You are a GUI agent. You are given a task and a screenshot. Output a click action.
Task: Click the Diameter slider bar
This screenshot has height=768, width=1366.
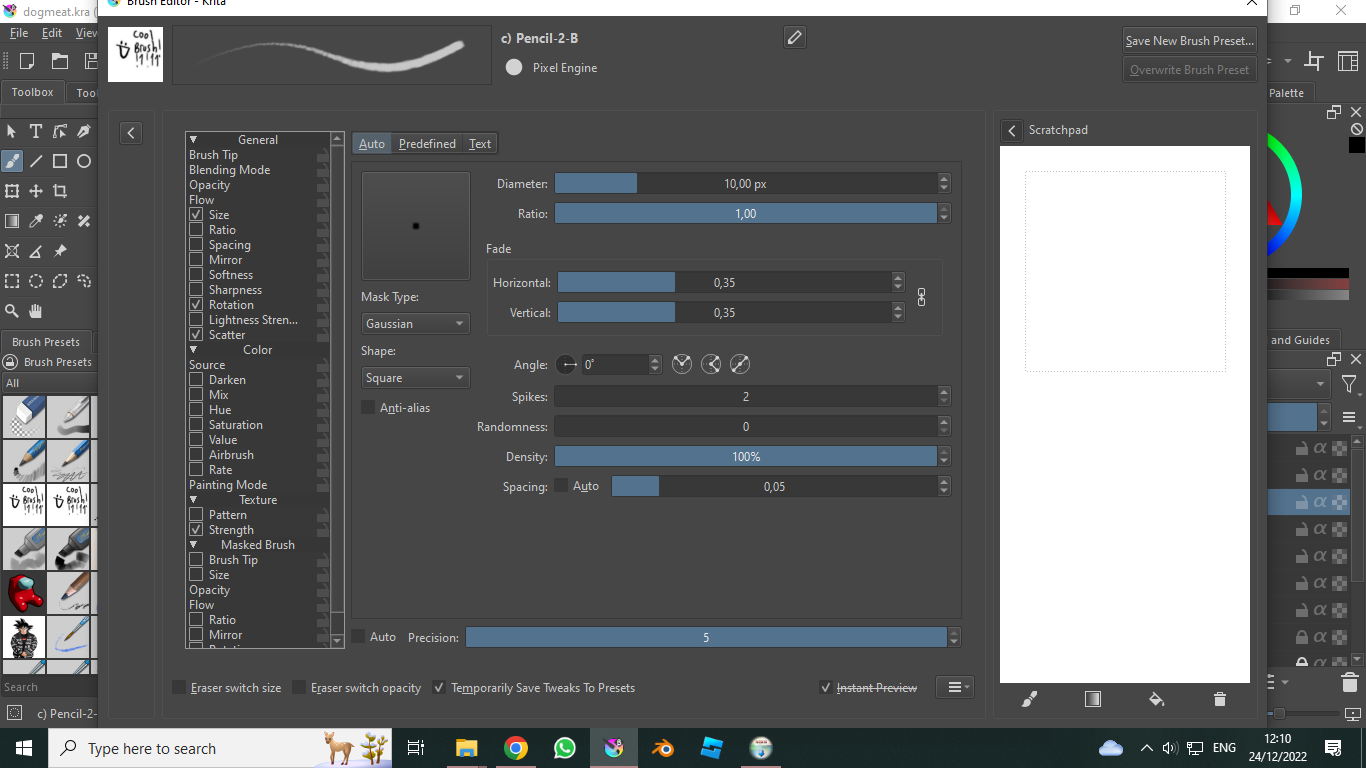(x=745, y=184)
